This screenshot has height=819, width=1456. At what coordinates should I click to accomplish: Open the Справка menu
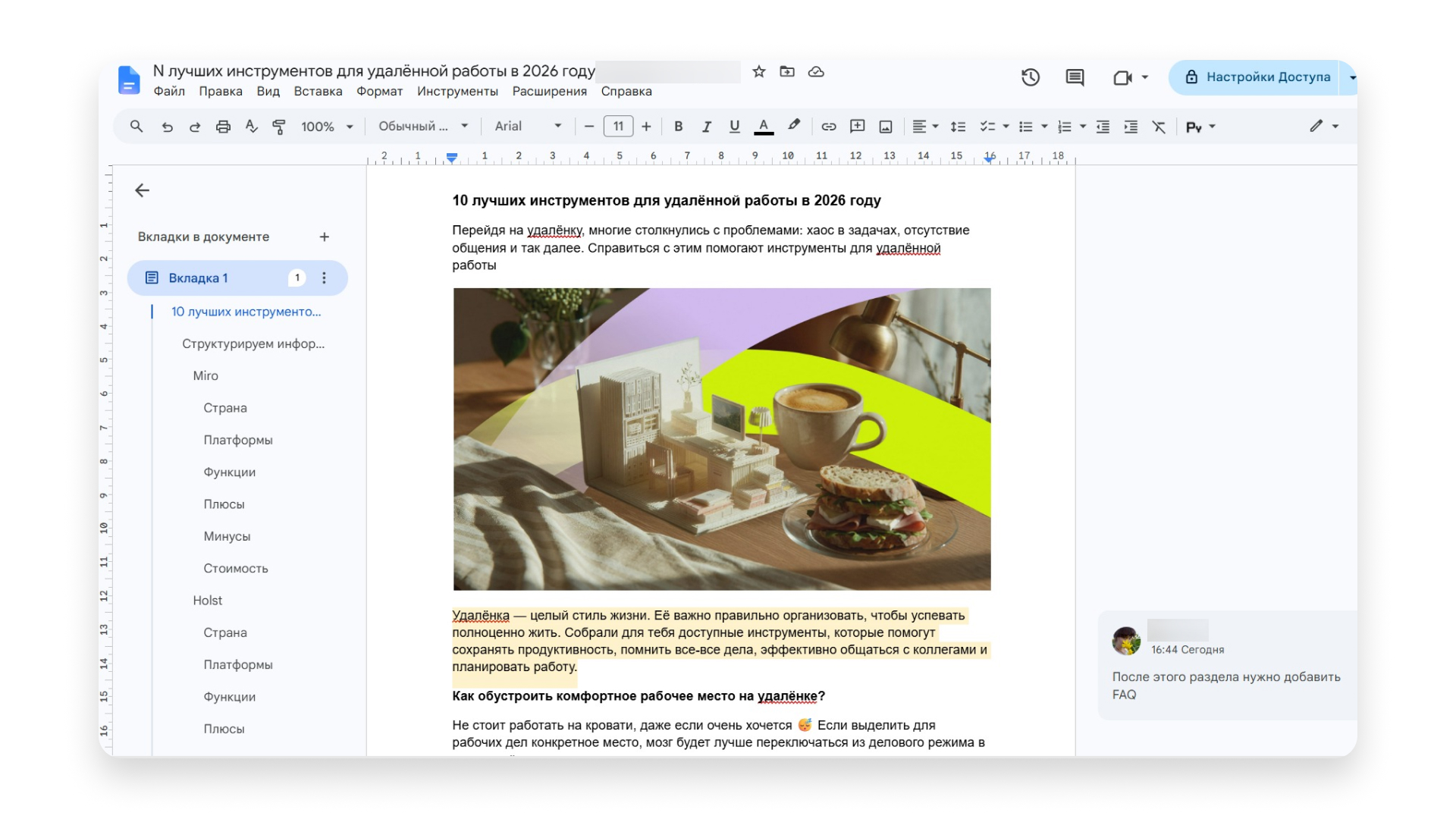click(626, 91)
